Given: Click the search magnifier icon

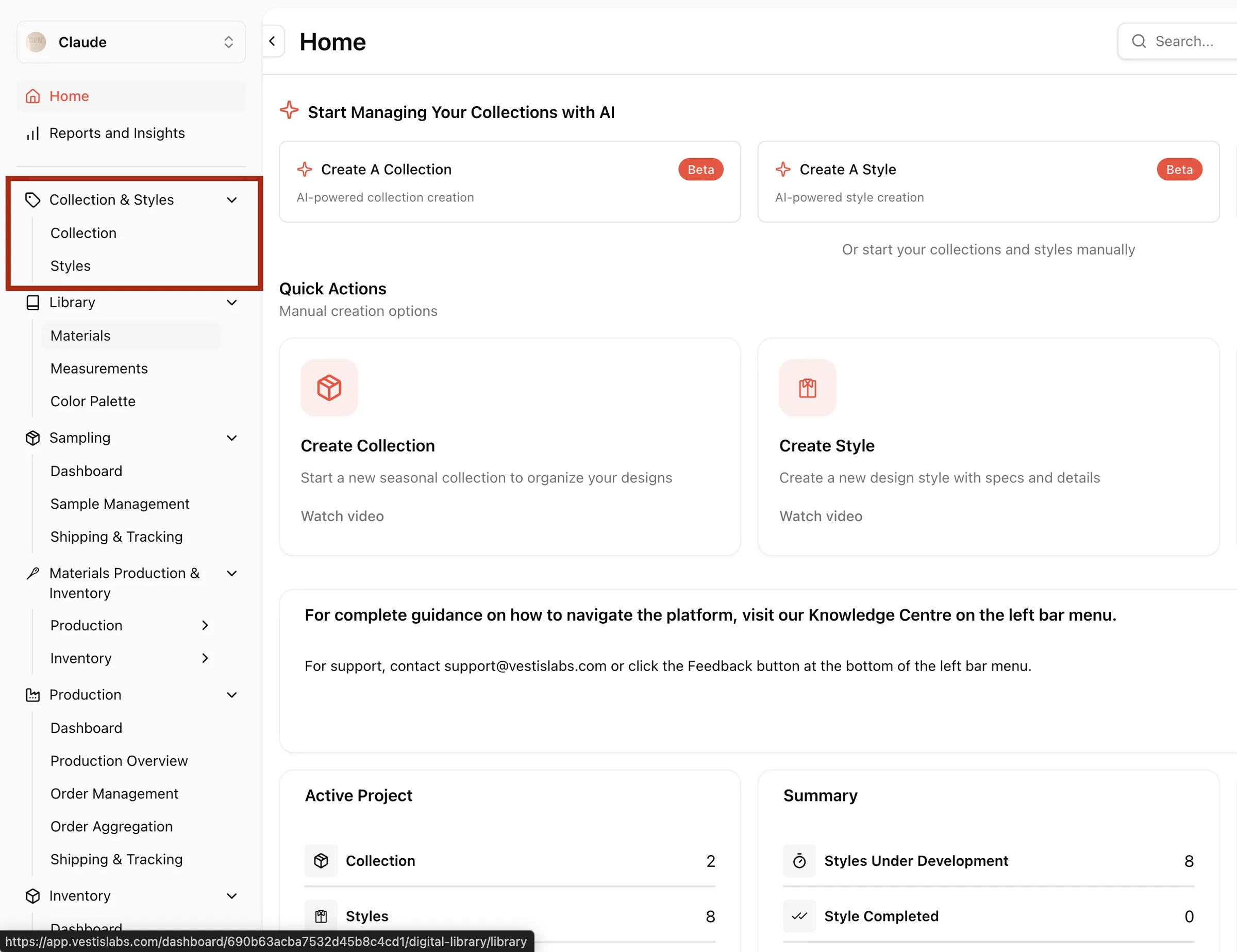Looking at the screenshot, I should coord(1139,41).
